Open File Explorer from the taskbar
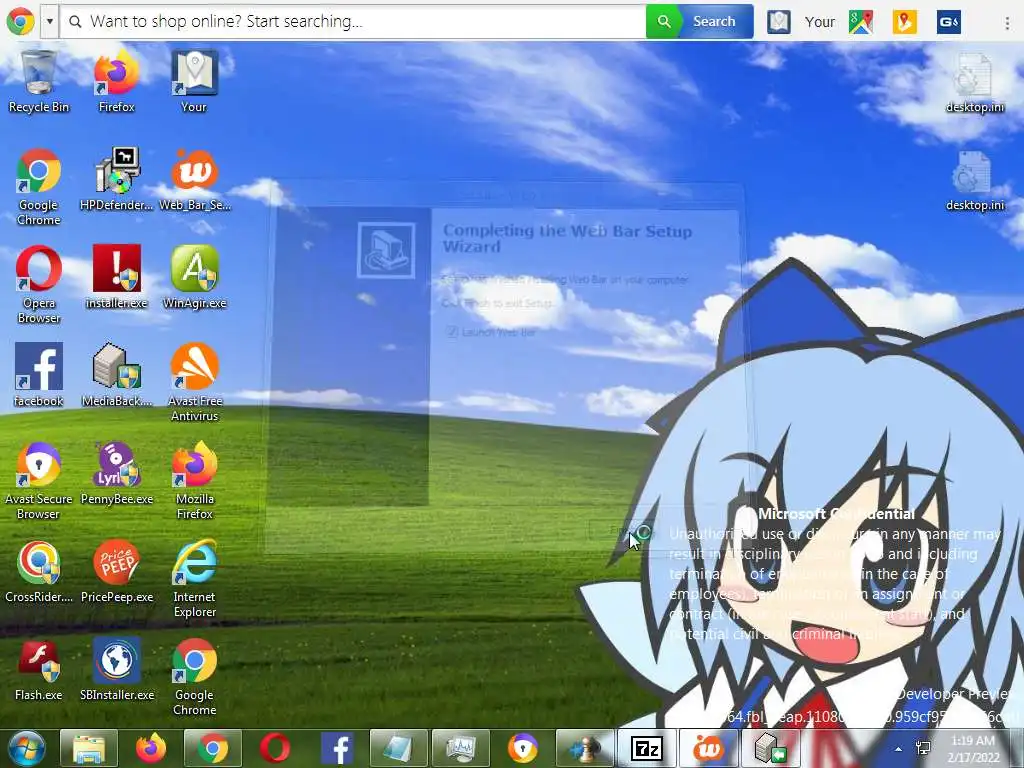The height and width of the screenshot is (768, 1024). pyautogui.click(x=89, y=748)
